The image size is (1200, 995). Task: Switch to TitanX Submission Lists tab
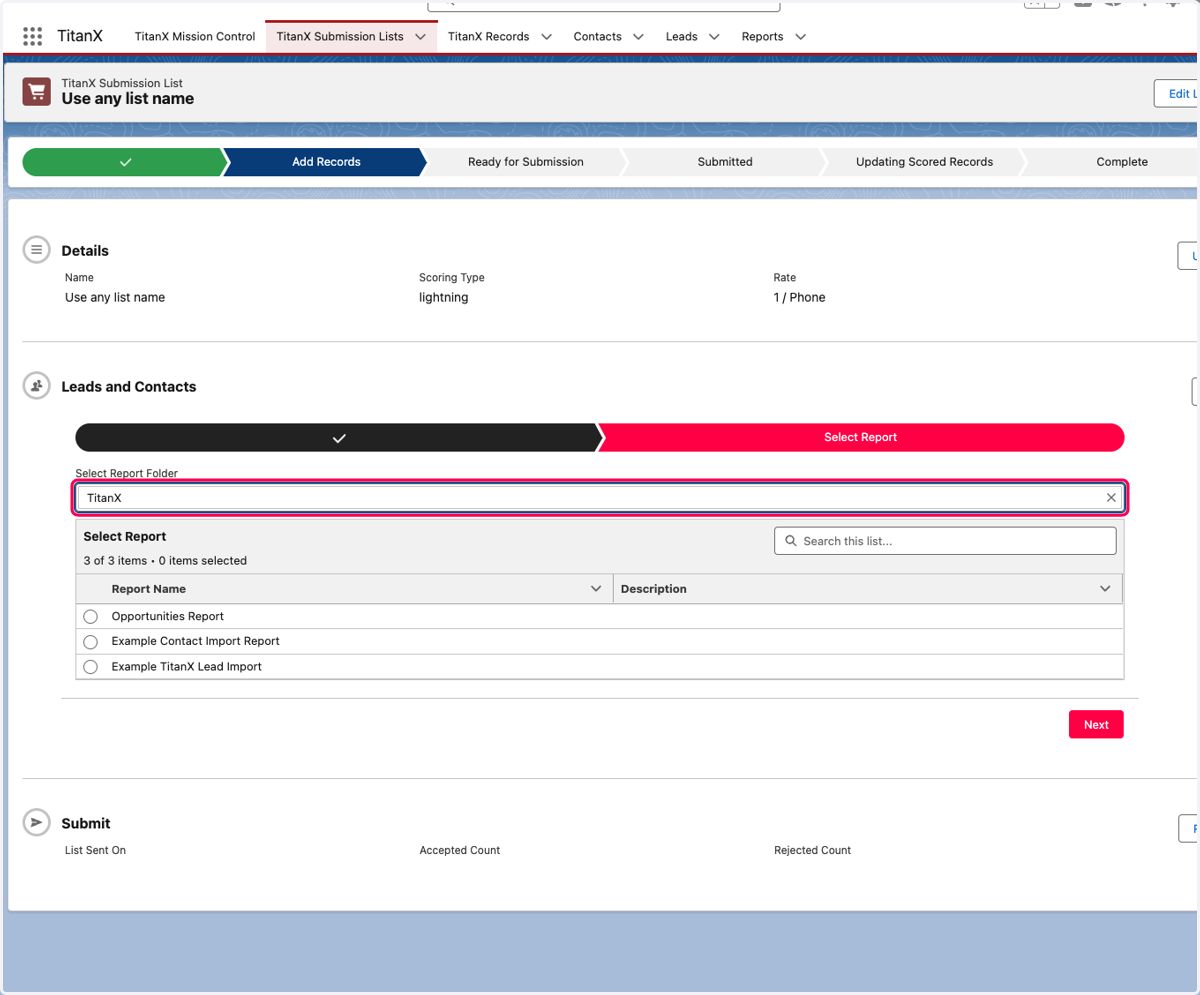[340, 36]
